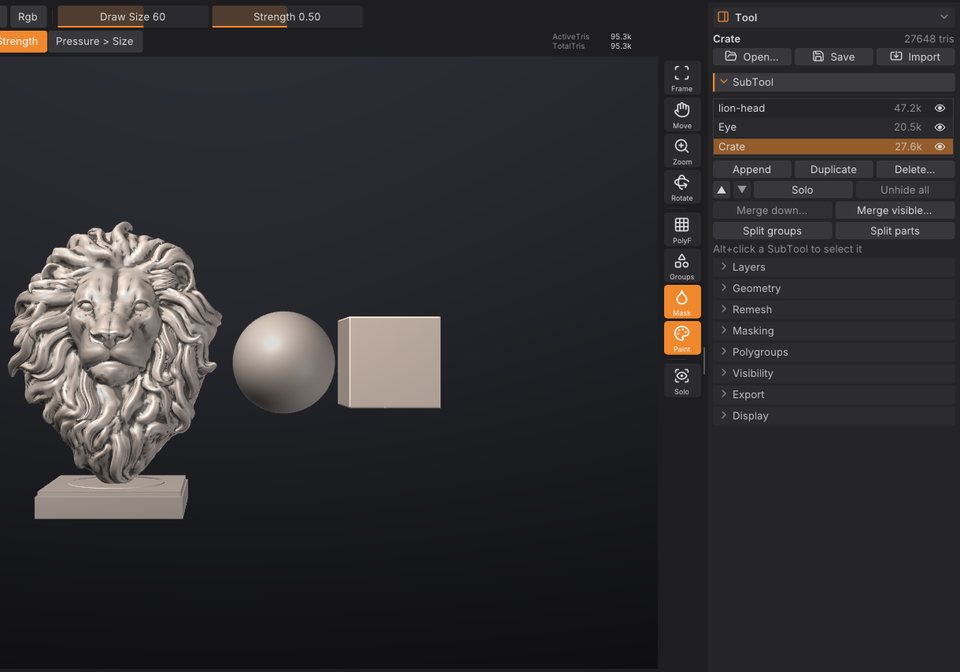Expand the Geometry section
Screen dimensions: 960x672
(x=833, y=288)
